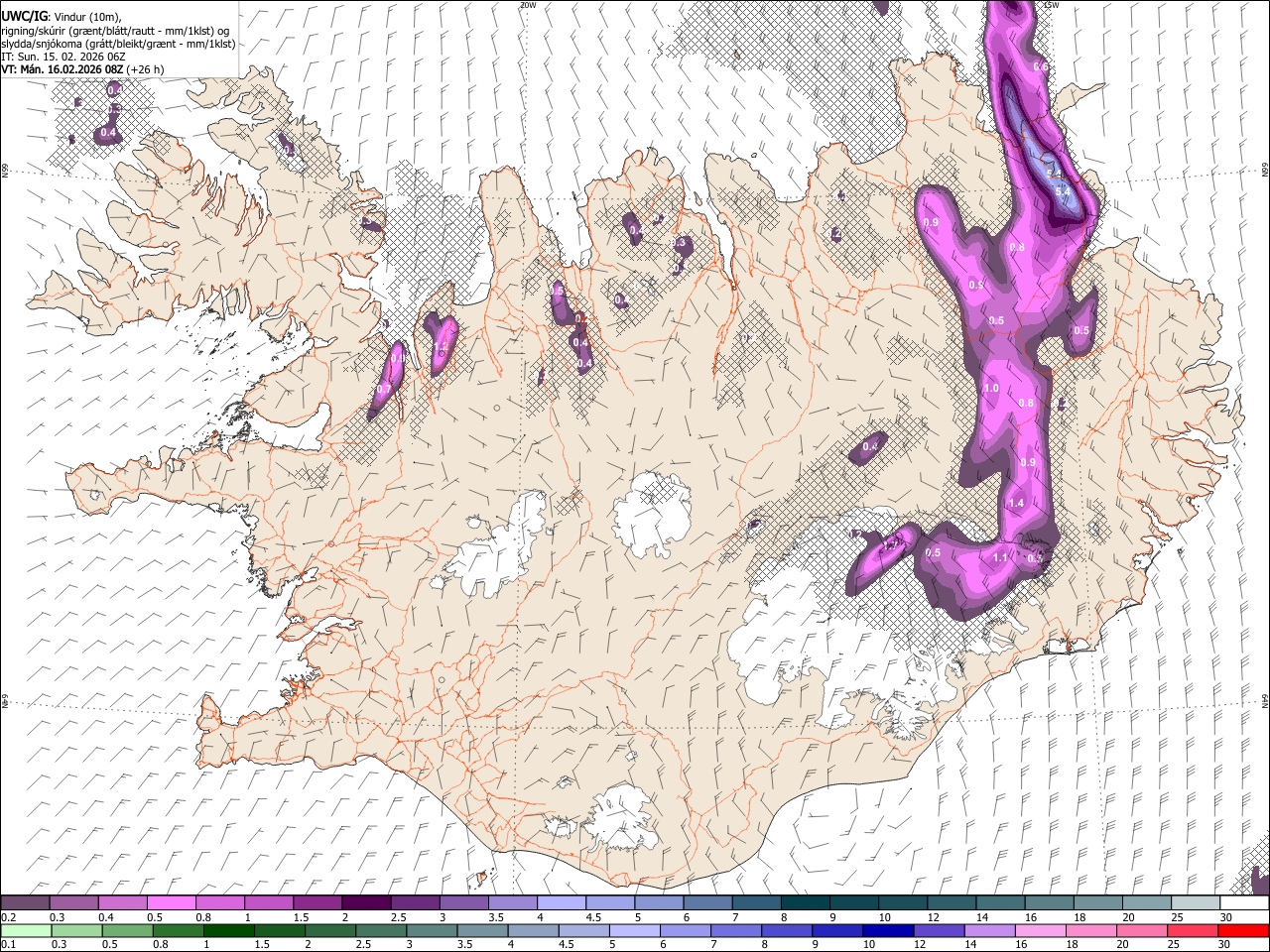Select the bright red above-30 rain swatch
The width and height of the screenshot is (1270, 952).
(1244, 929)
